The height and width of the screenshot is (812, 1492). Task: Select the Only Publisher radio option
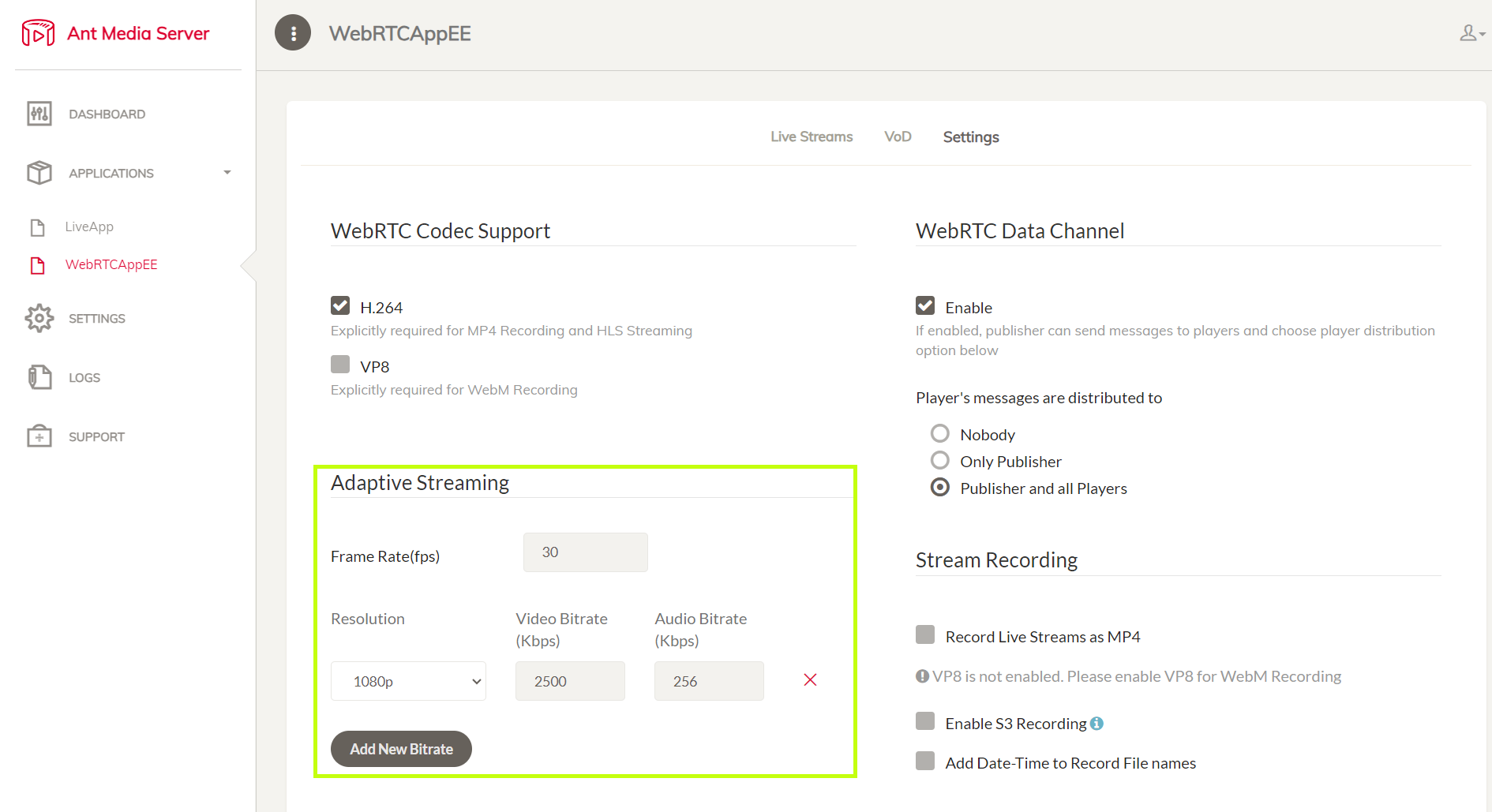coord(940,460)
